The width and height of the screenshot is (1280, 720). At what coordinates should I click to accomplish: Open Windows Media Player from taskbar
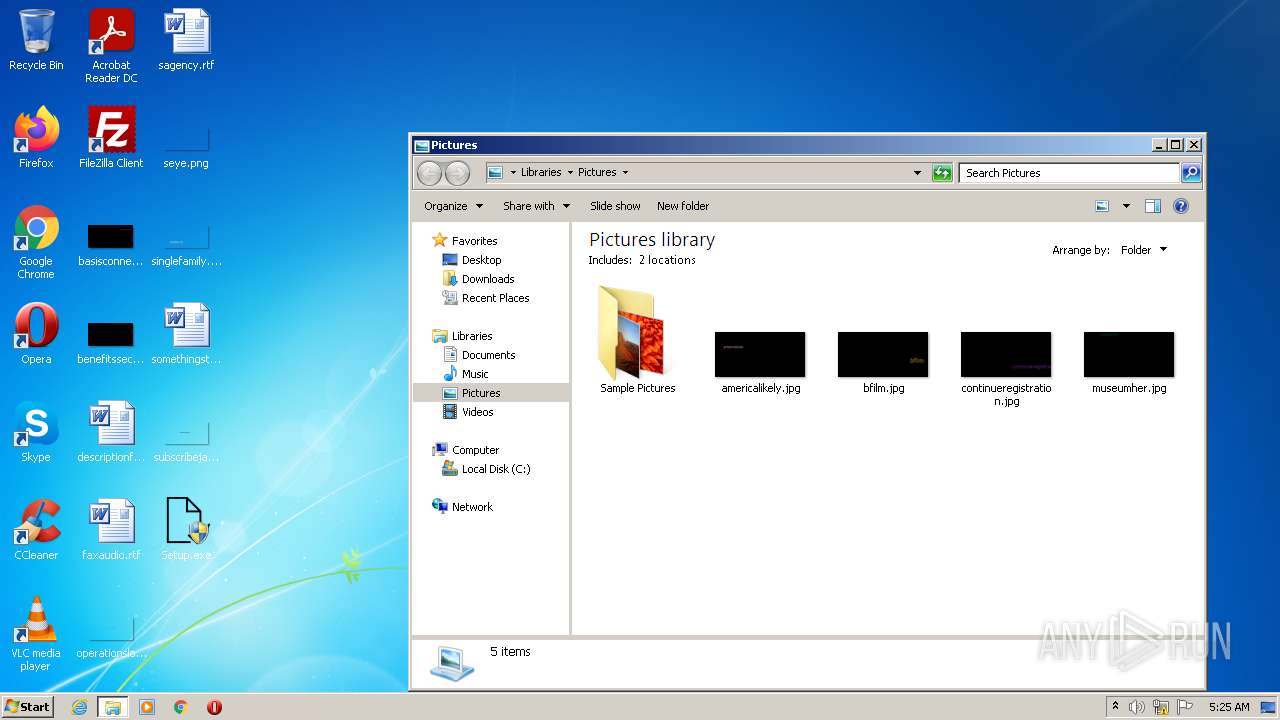(x=147, y=707)
